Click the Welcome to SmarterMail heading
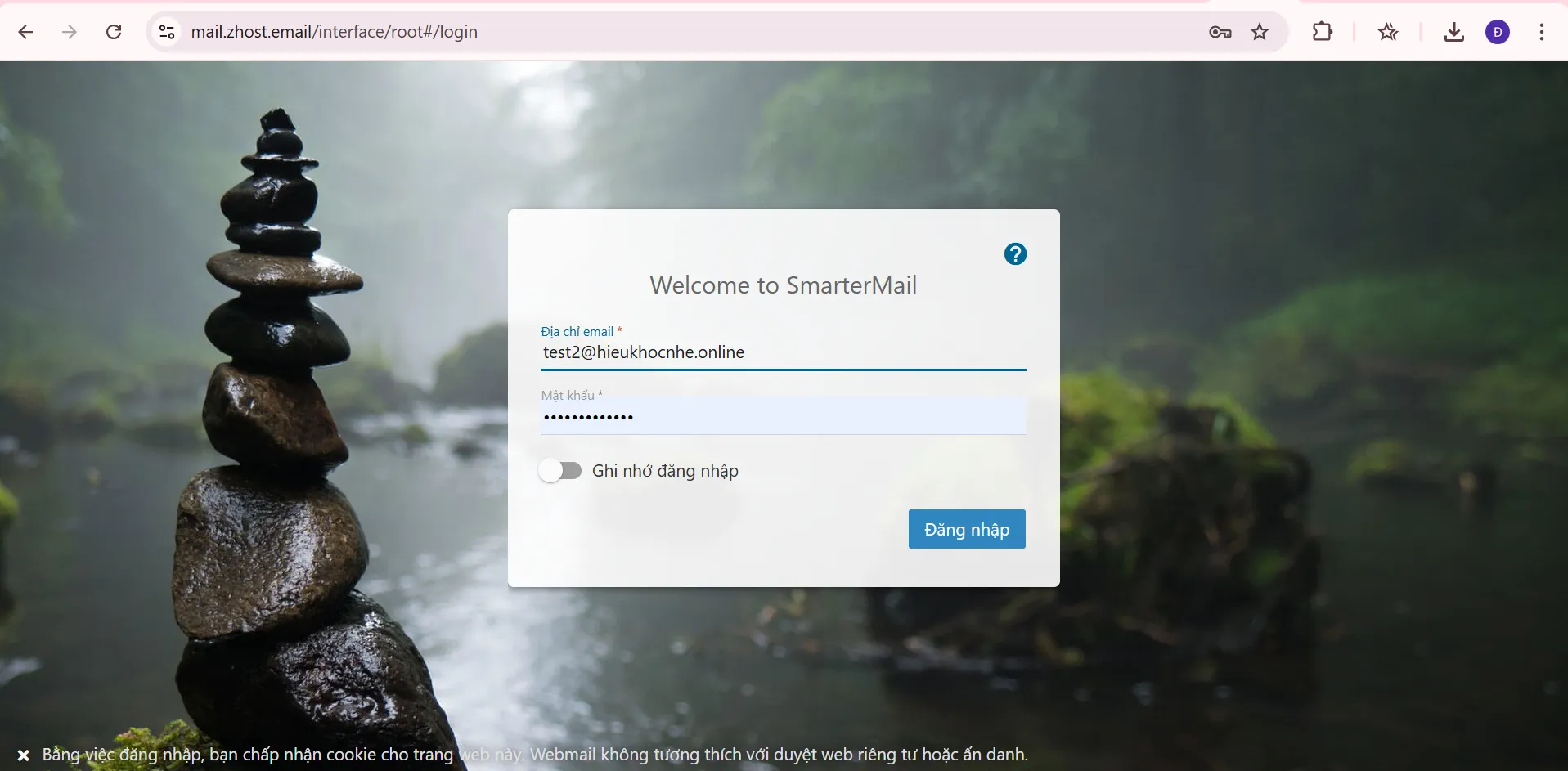The width and height of the screenshot is (1568, 771). tap(783, 285)
